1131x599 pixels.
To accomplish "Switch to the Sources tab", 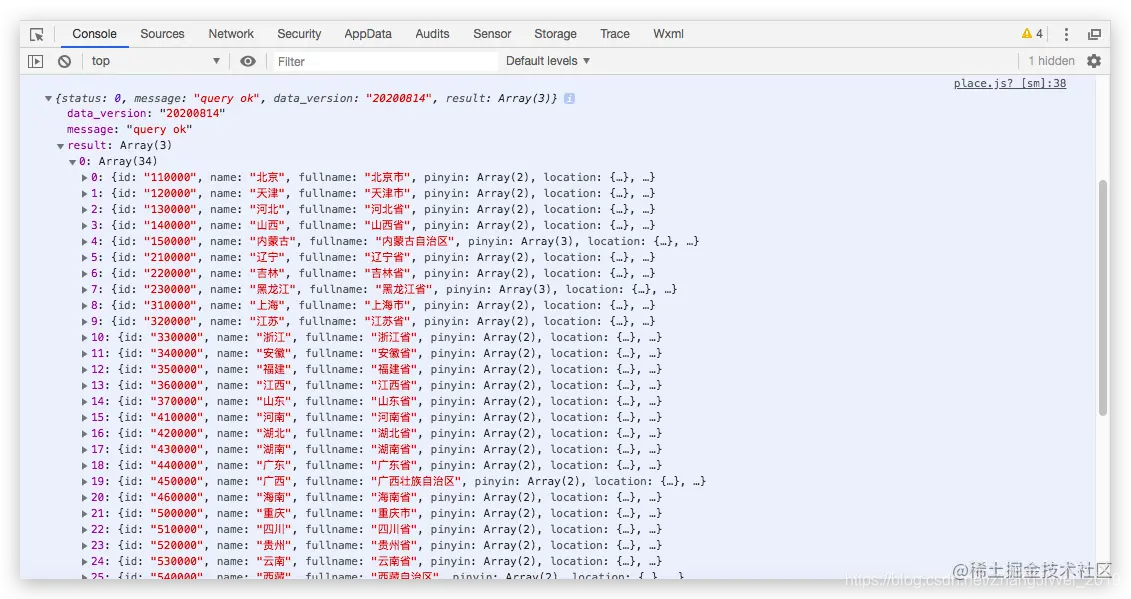I will point(162,34).
